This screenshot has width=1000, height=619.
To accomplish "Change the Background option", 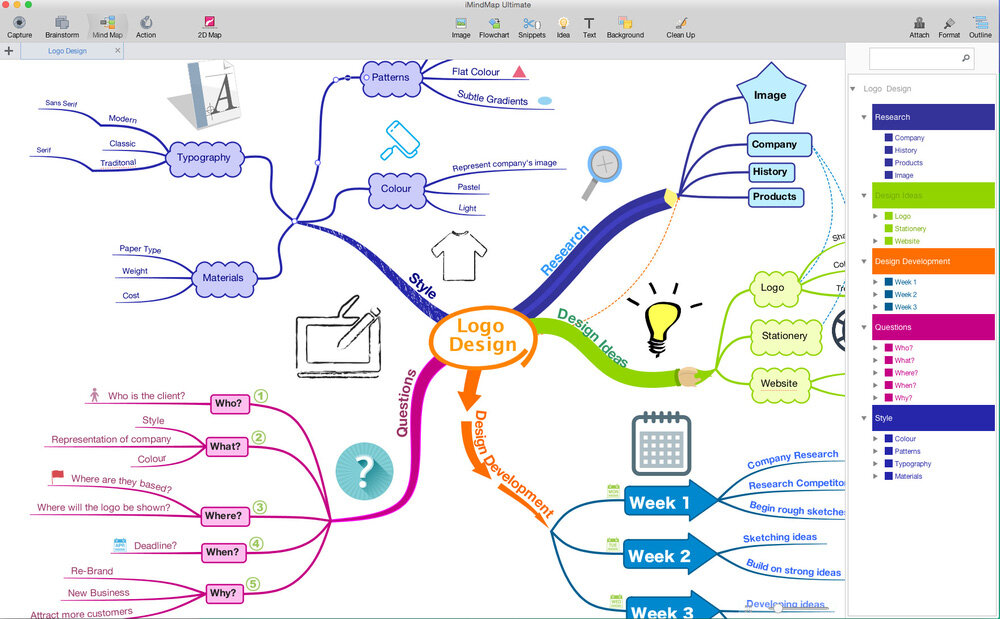I will click(x=625, y=27).
